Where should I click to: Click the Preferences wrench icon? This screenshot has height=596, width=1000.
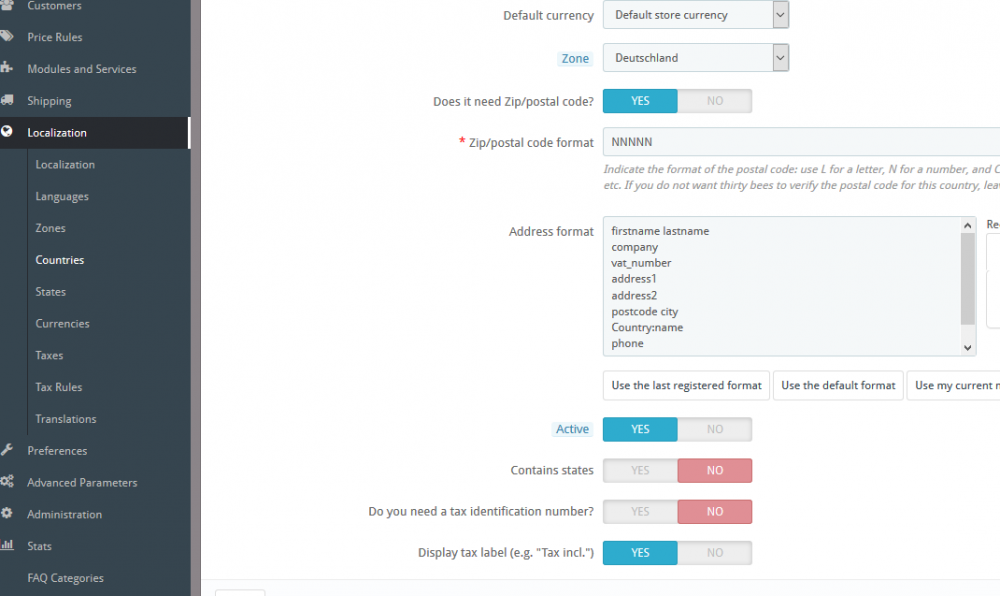click(x=7, y=450)
